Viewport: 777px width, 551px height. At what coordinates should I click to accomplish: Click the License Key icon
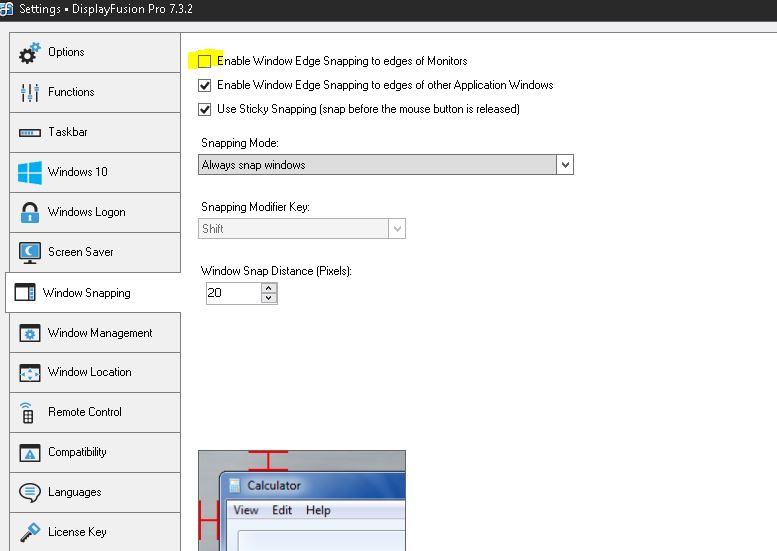pos(30,532)
